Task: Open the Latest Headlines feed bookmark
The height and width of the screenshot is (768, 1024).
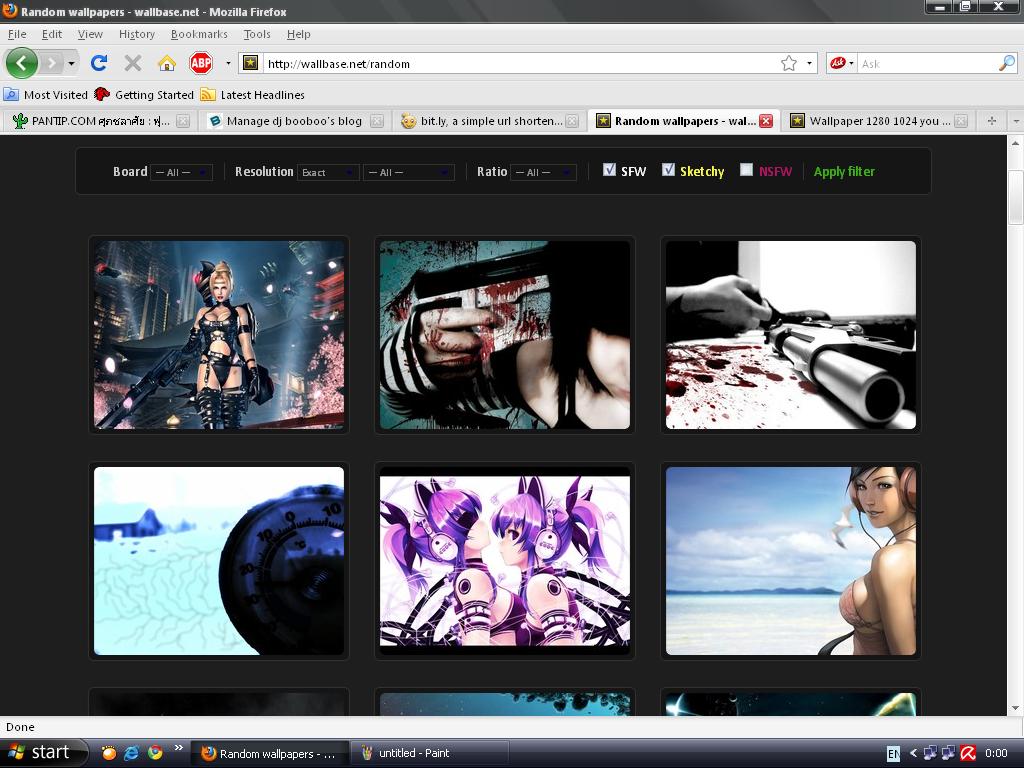Action: tap(253, 95)
